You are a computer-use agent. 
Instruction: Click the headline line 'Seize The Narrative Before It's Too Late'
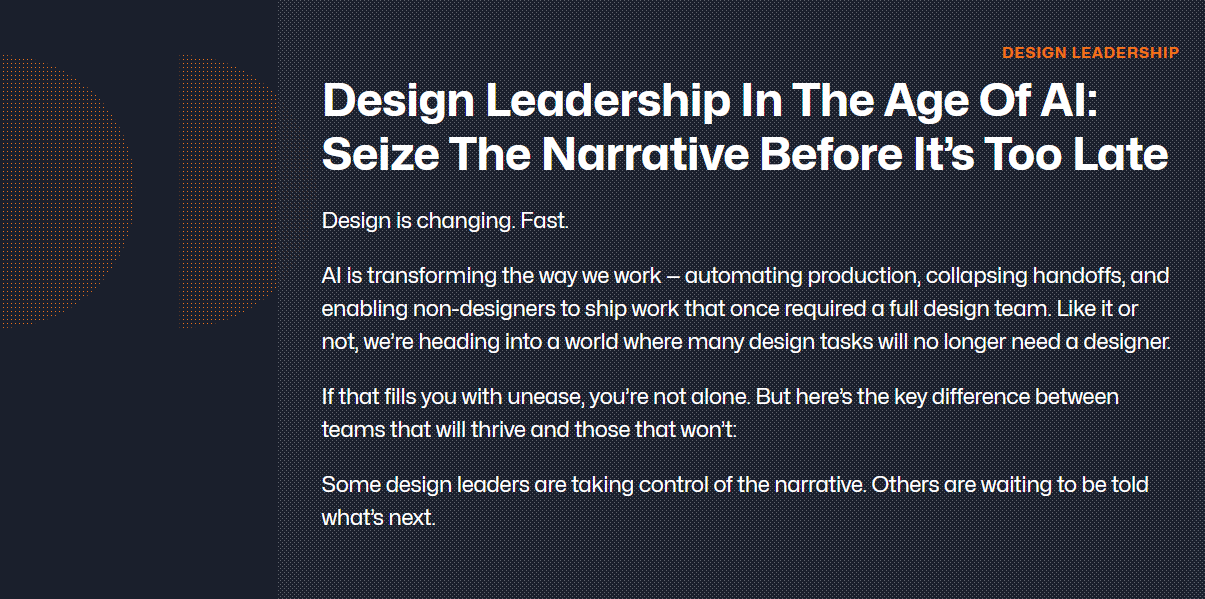click(x=745, y=154)
